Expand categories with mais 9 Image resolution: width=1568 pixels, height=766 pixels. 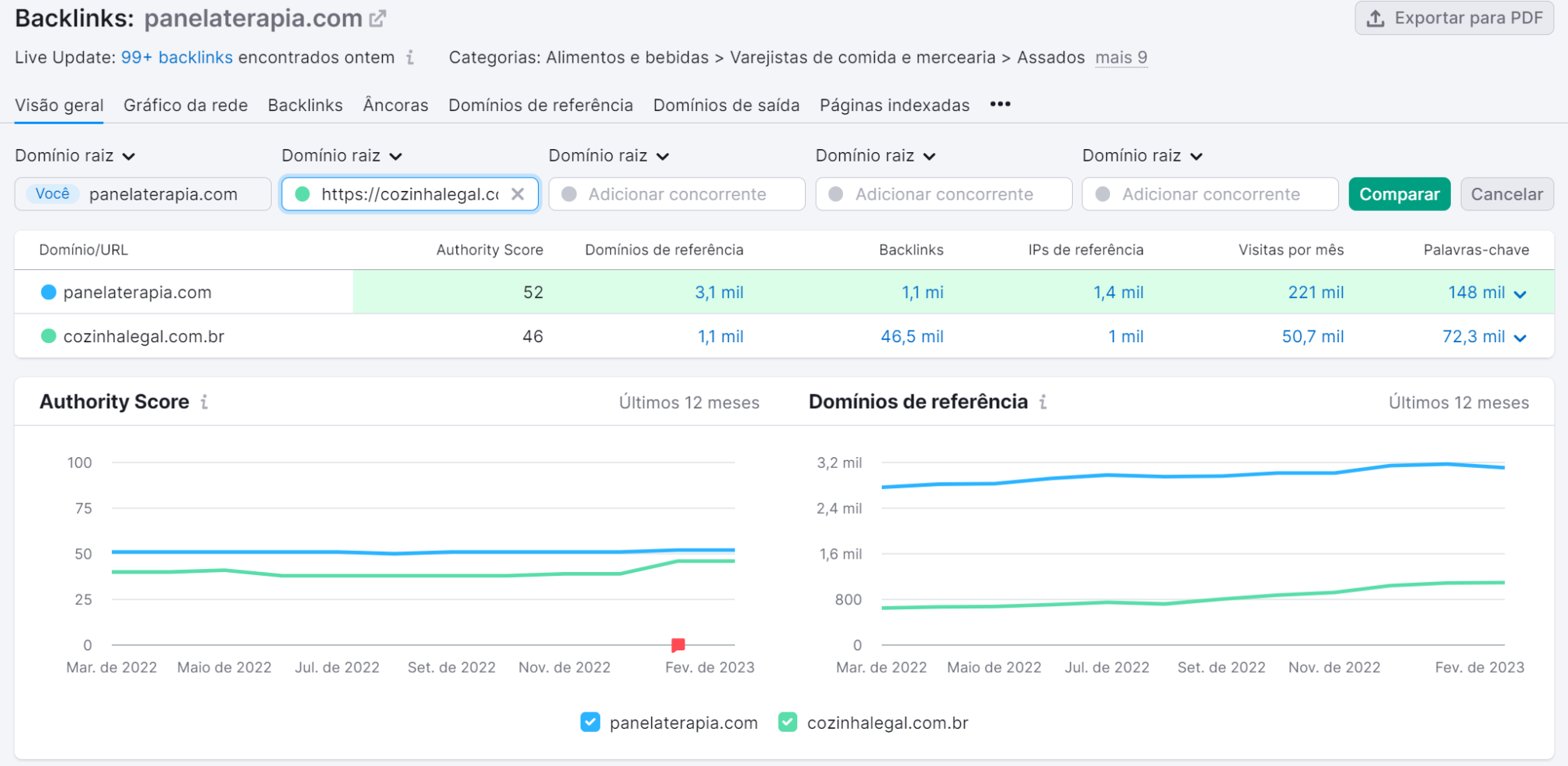point(1121,57)
